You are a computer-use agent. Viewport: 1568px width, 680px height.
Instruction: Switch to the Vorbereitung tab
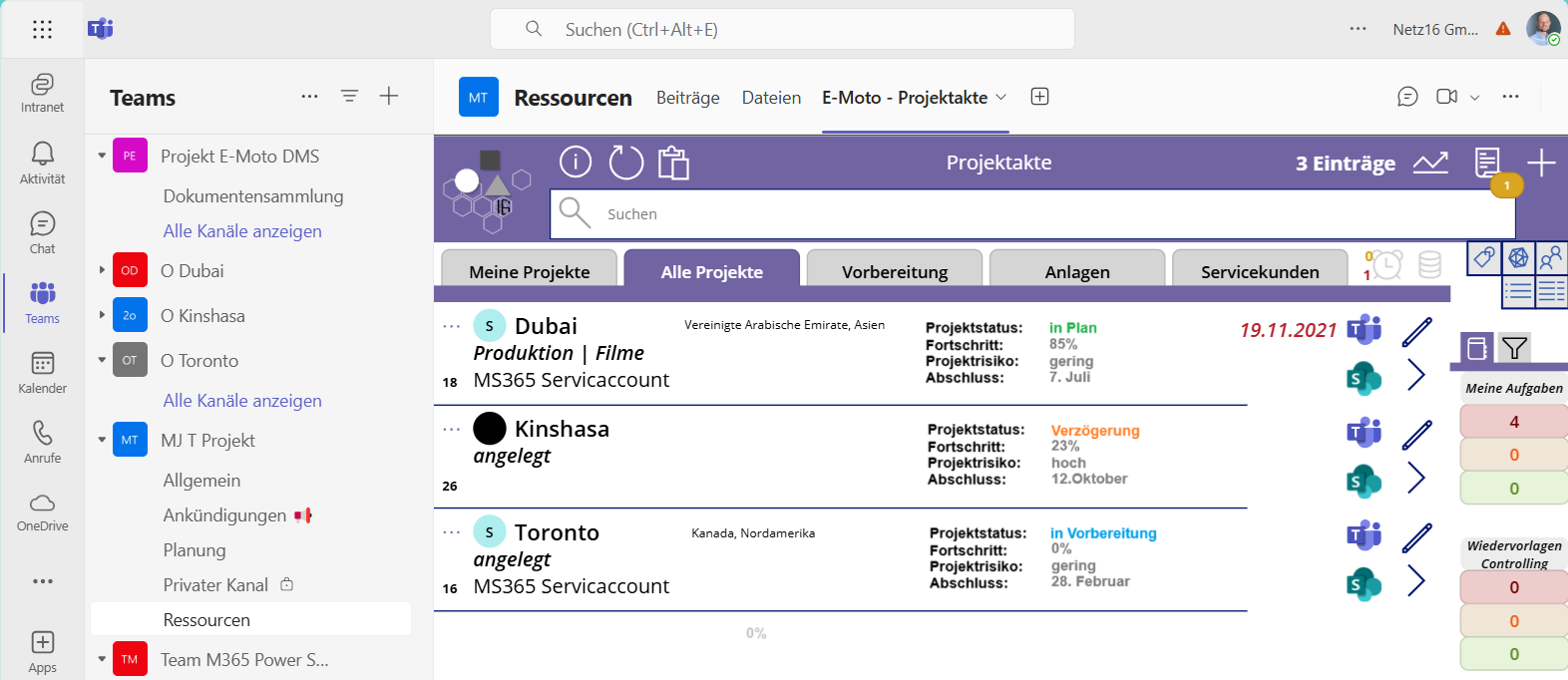click(x=895, y=271)
